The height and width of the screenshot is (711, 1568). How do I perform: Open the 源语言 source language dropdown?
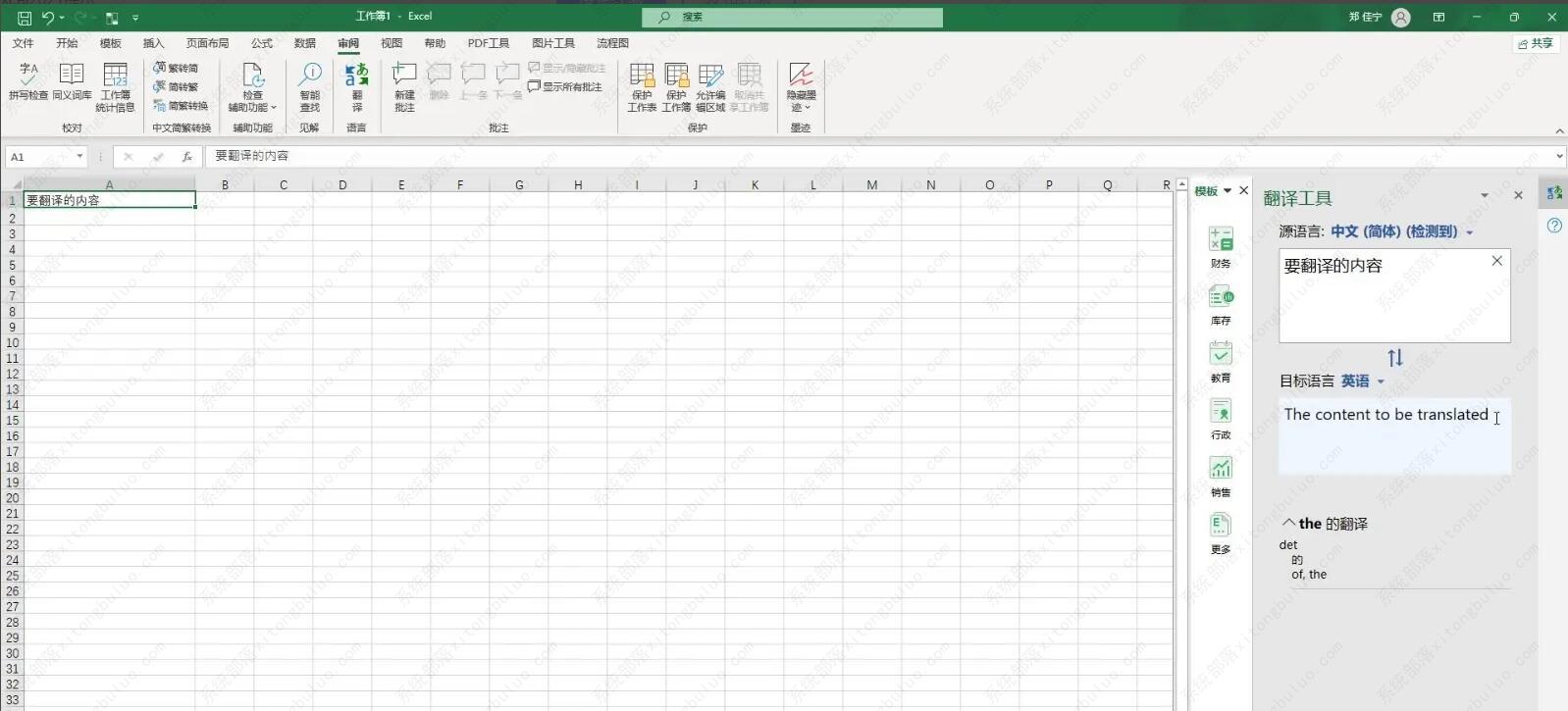coord(1402,231)
